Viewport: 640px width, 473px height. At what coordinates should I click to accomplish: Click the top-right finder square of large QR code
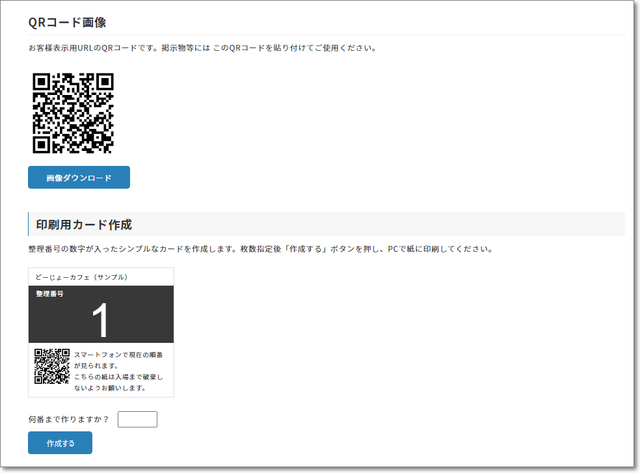pos(103,82)
